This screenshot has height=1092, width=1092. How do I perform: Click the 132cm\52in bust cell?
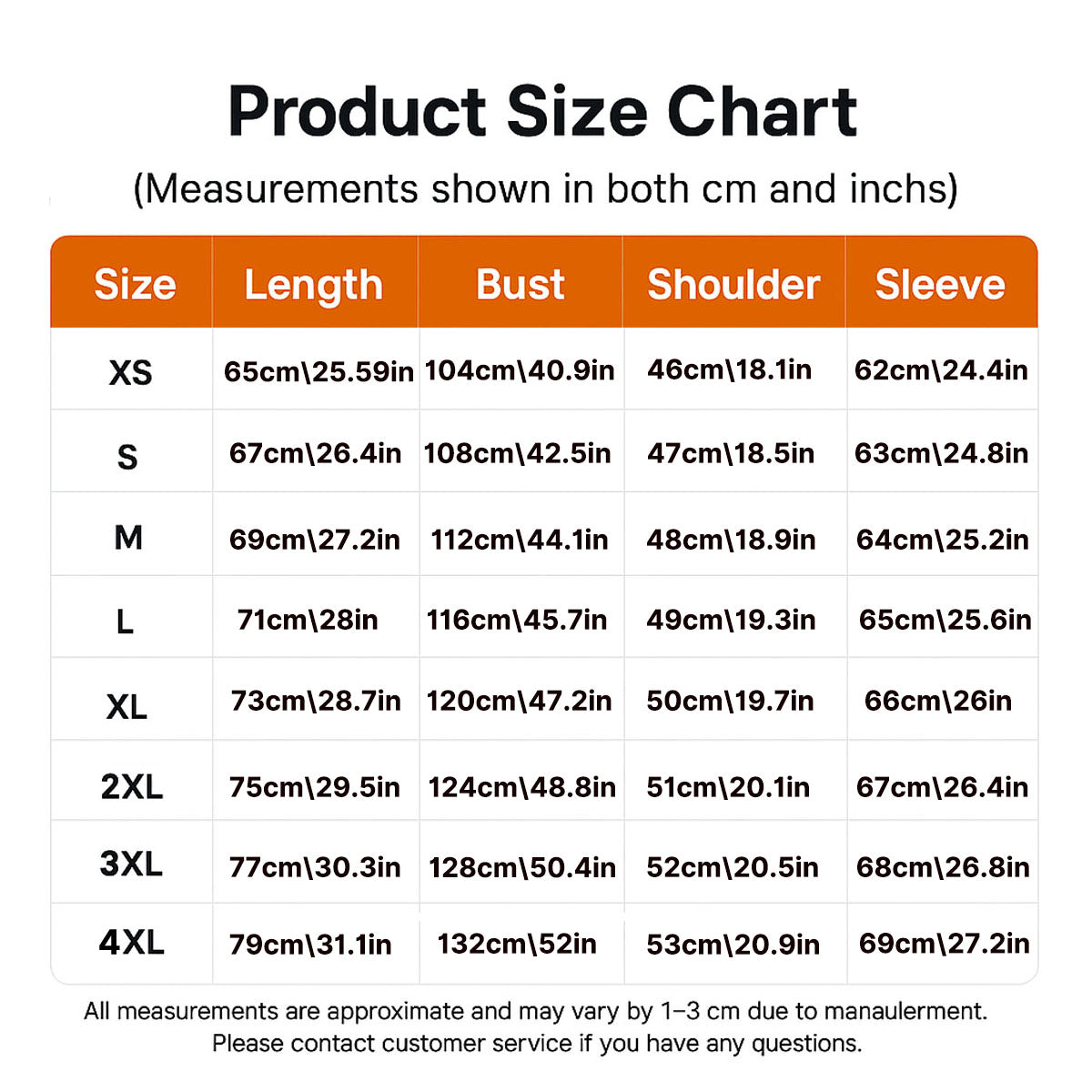517,944
